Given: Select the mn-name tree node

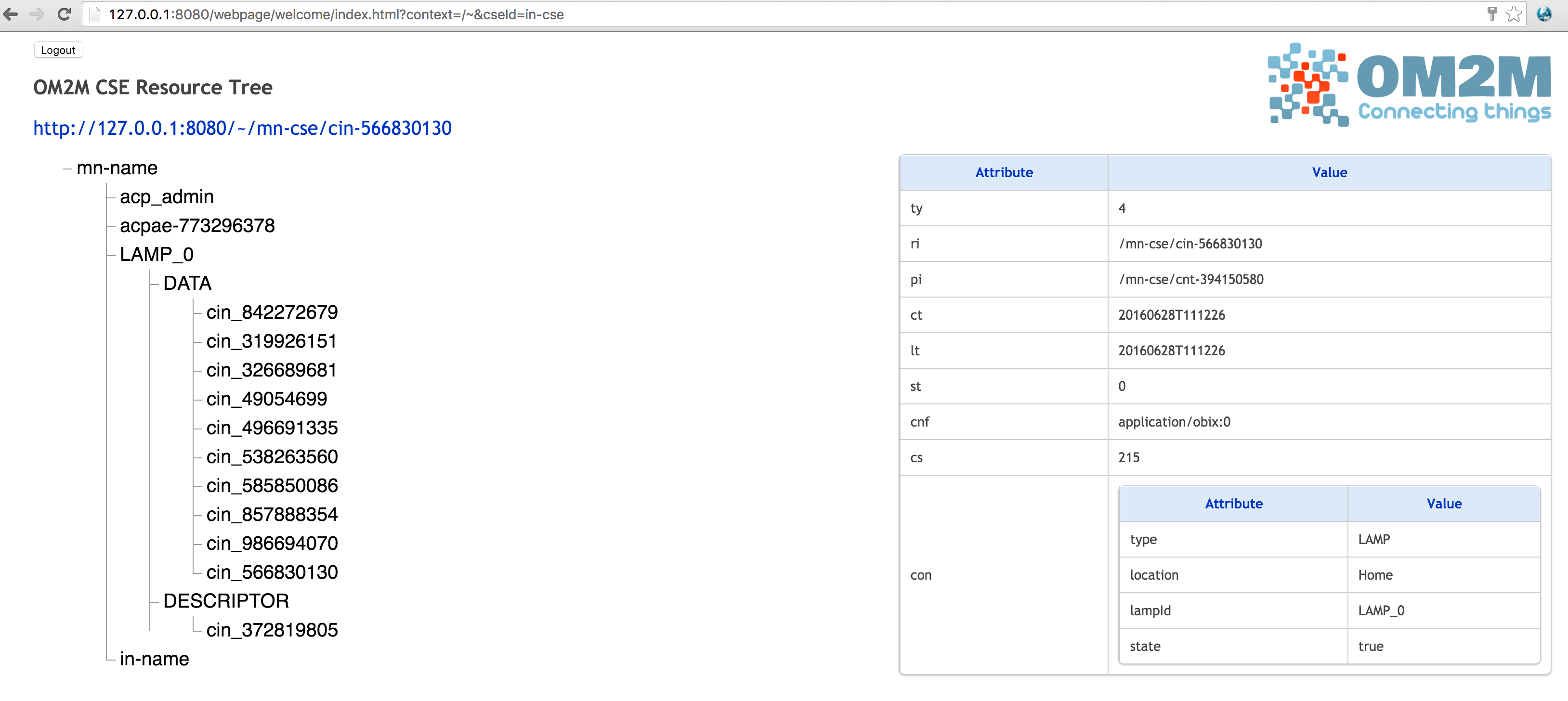Looking at the screenshot, I should (117, 168).
